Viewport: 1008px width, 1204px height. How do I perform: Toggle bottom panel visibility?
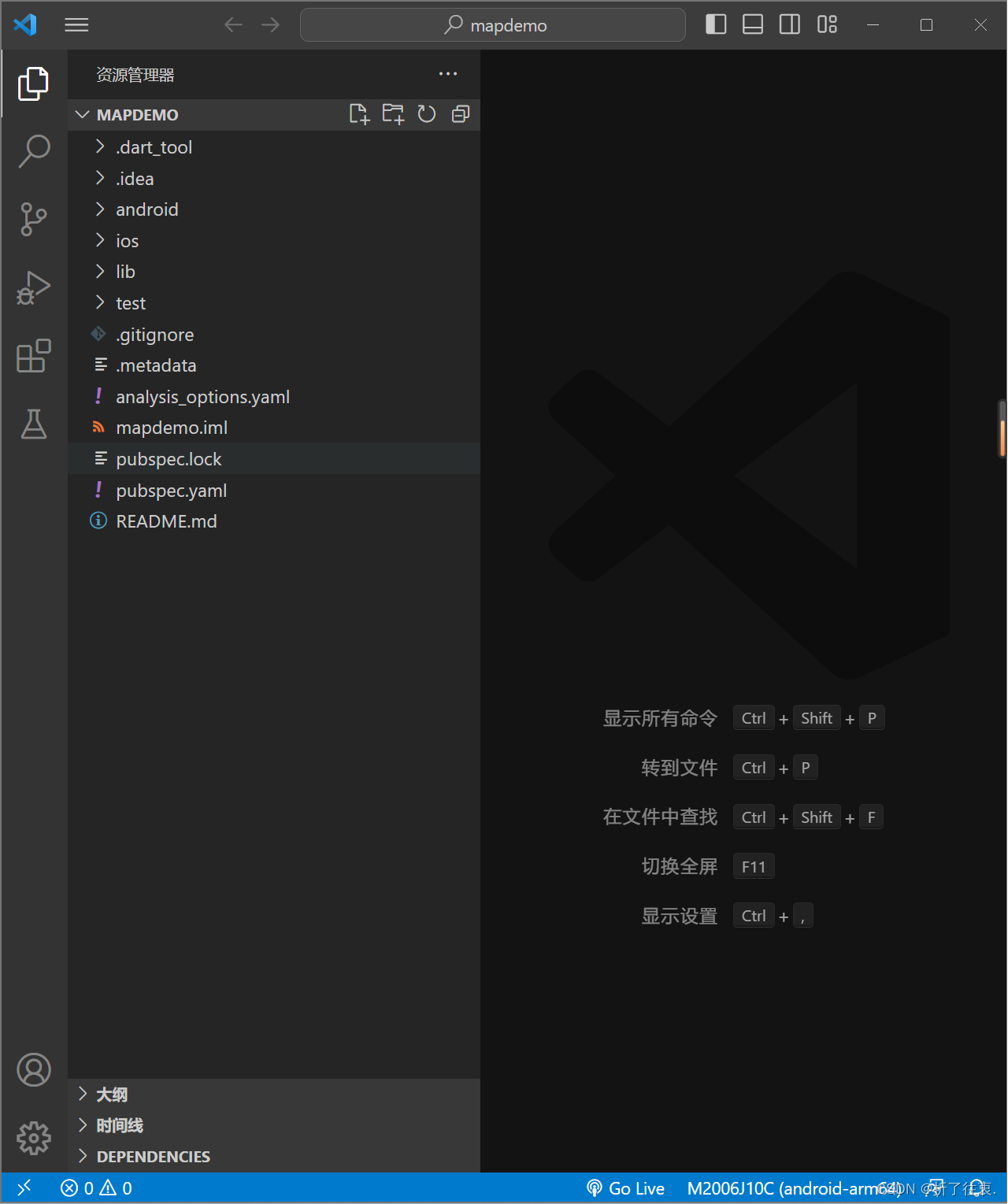point(753,25)
